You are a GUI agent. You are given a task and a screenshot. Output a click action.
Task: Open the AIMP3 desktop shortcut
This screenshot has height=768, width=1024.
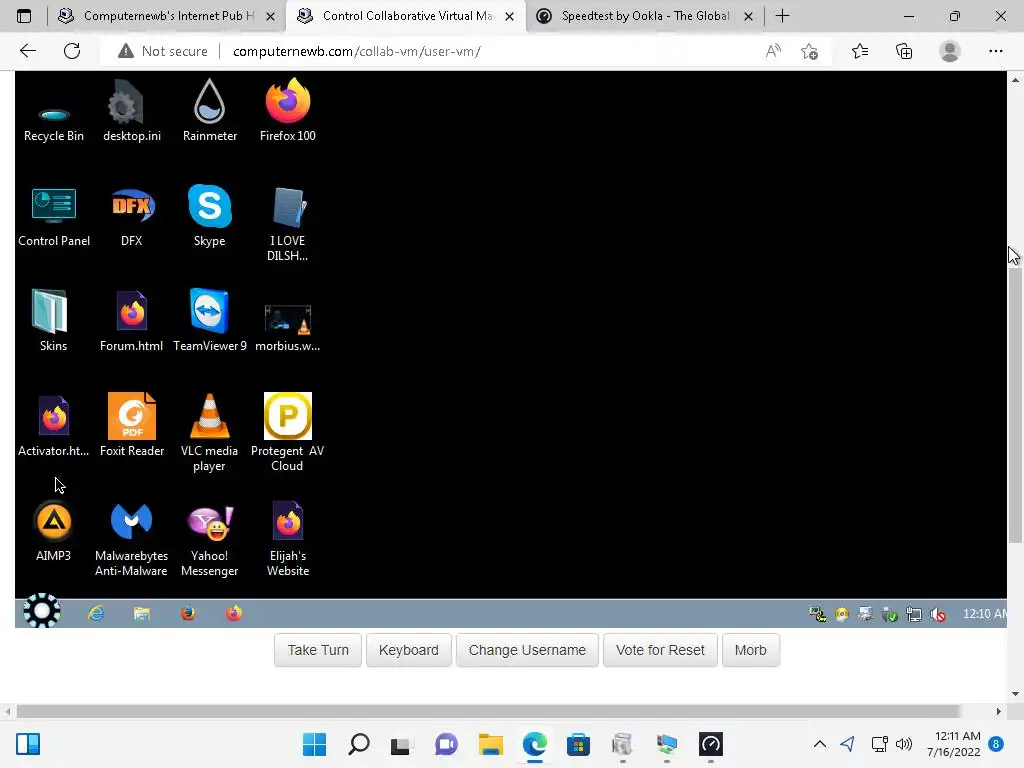click(54, 532)
